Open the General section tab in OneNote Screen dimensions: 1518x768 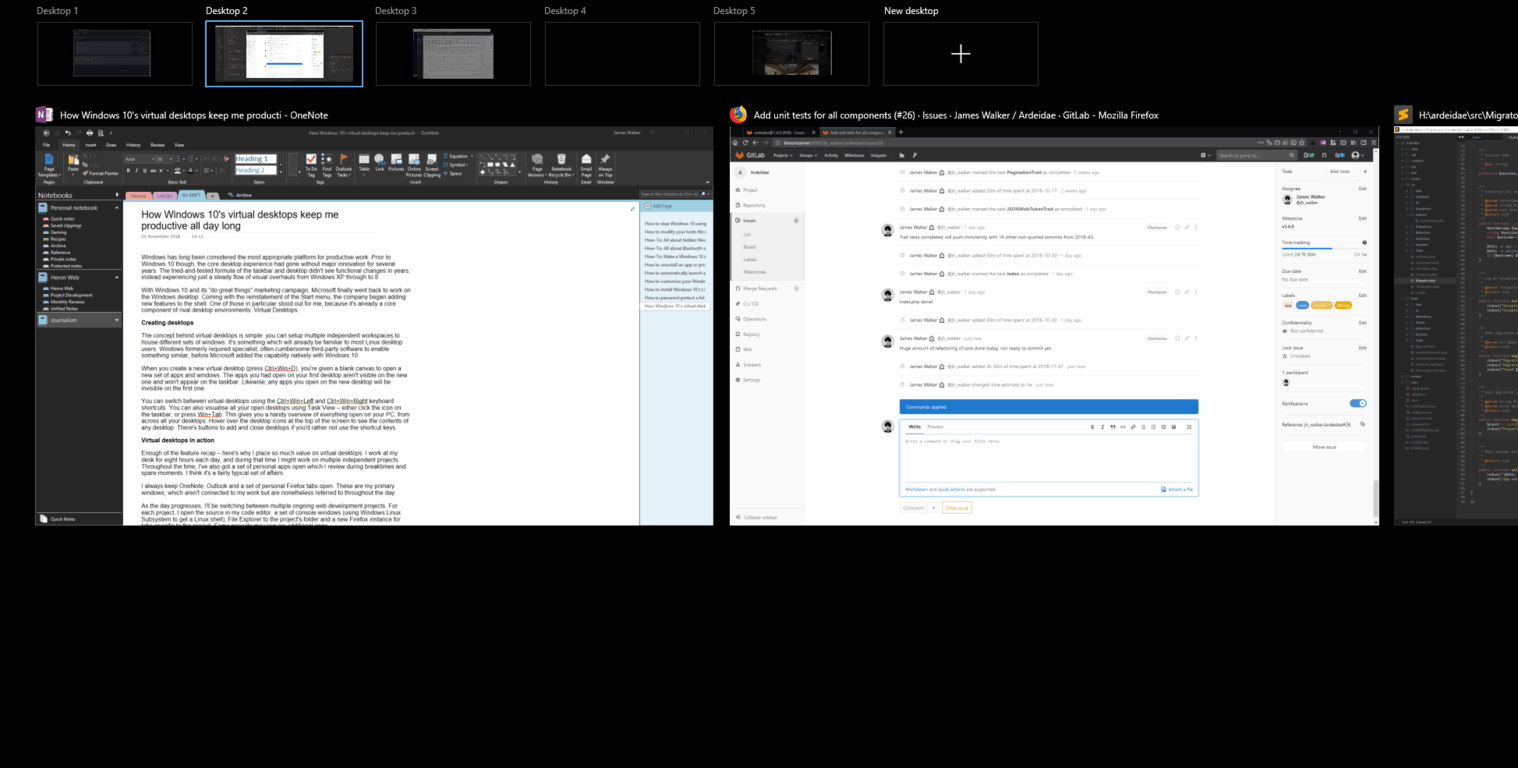pos(138,195)
